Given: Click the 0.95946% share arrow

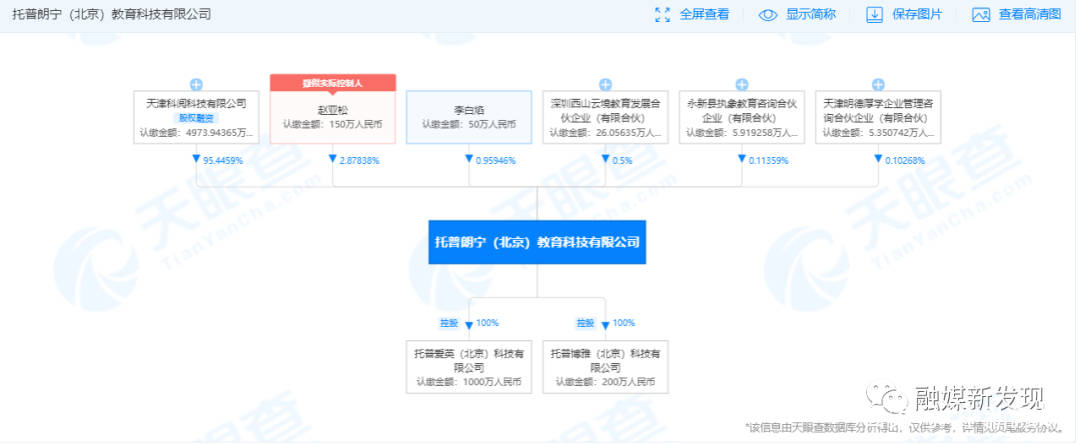Looking at the screenshot, I should 469,159.
